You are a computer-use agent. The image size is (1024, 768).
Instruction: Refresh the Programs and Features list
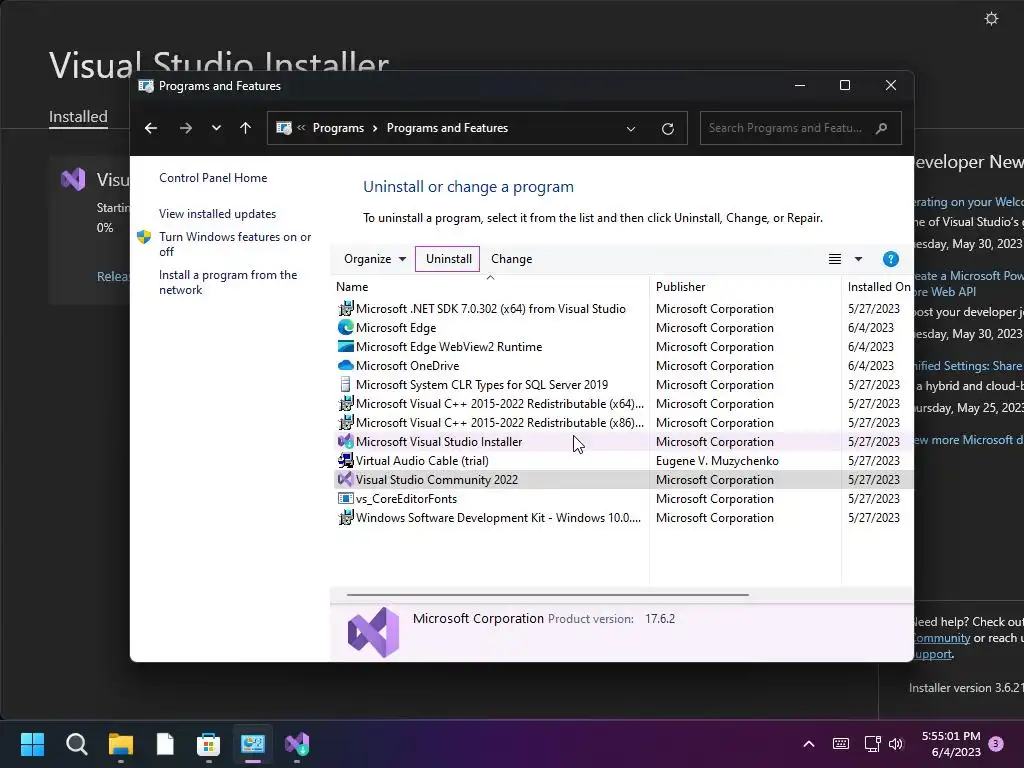pyautogui.click(x=667, y=129)
